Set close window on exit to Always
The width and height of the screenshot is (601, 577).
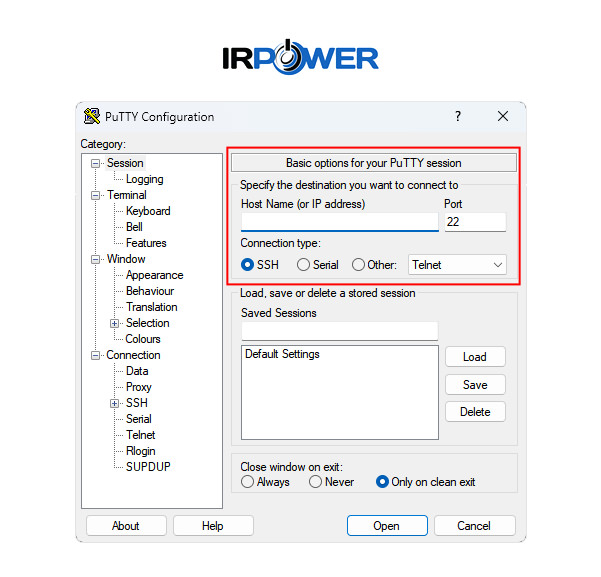[248, 482]
